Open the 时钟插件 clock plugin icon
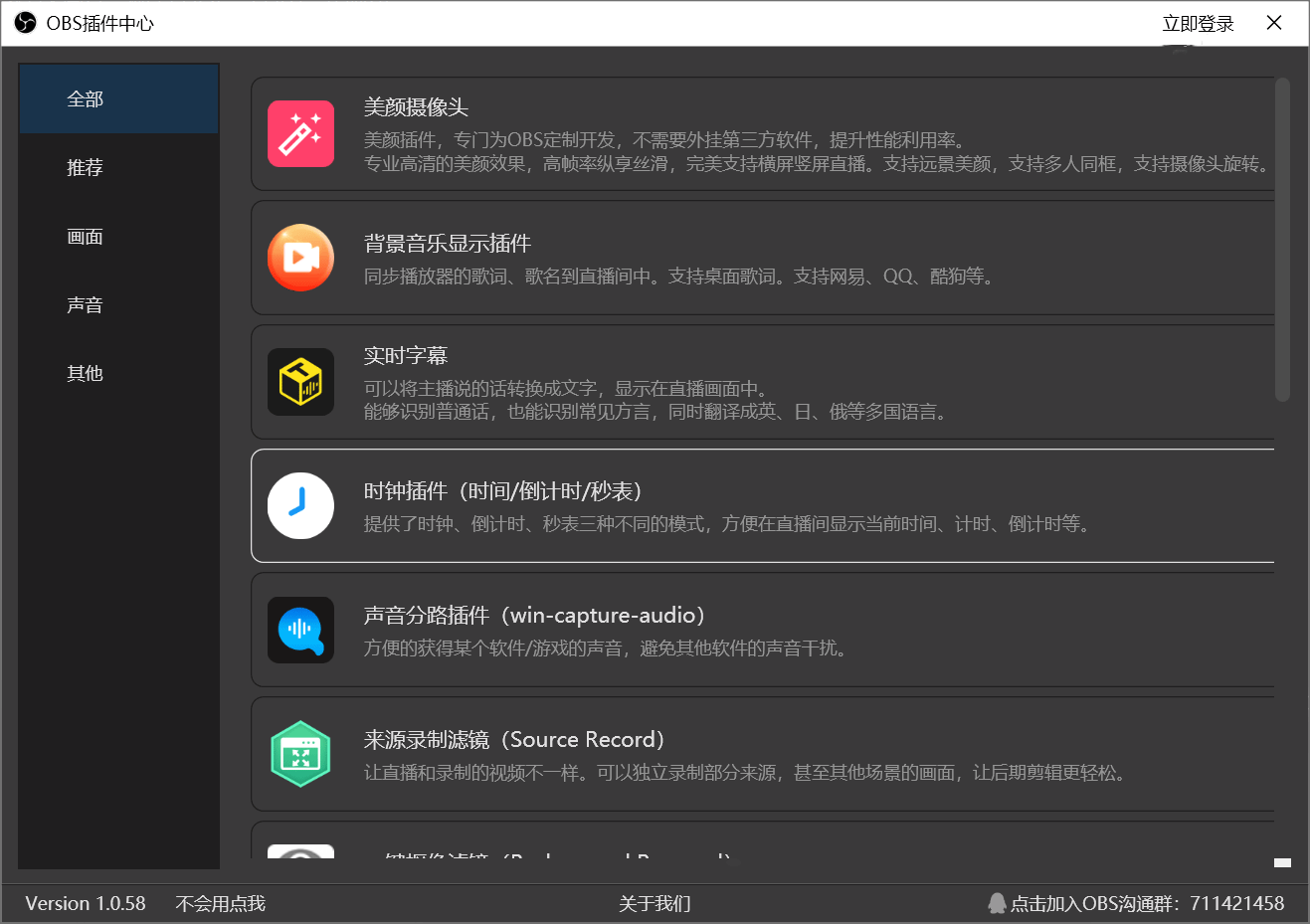Viewport: 1310px width, 924px height. tap(300, 505)
